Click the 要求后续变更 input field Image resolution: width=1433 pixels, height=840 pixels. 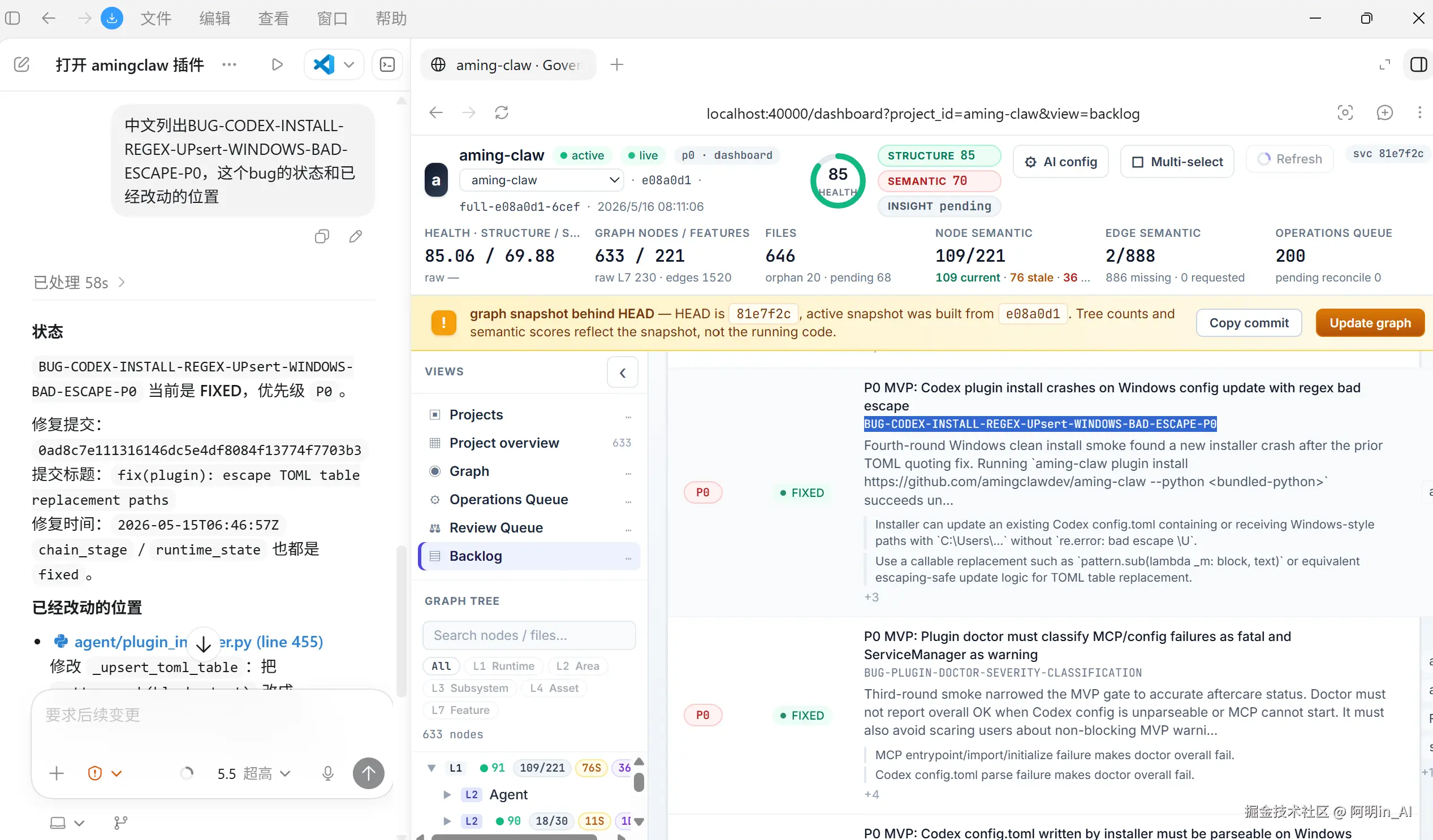point(212,715)
